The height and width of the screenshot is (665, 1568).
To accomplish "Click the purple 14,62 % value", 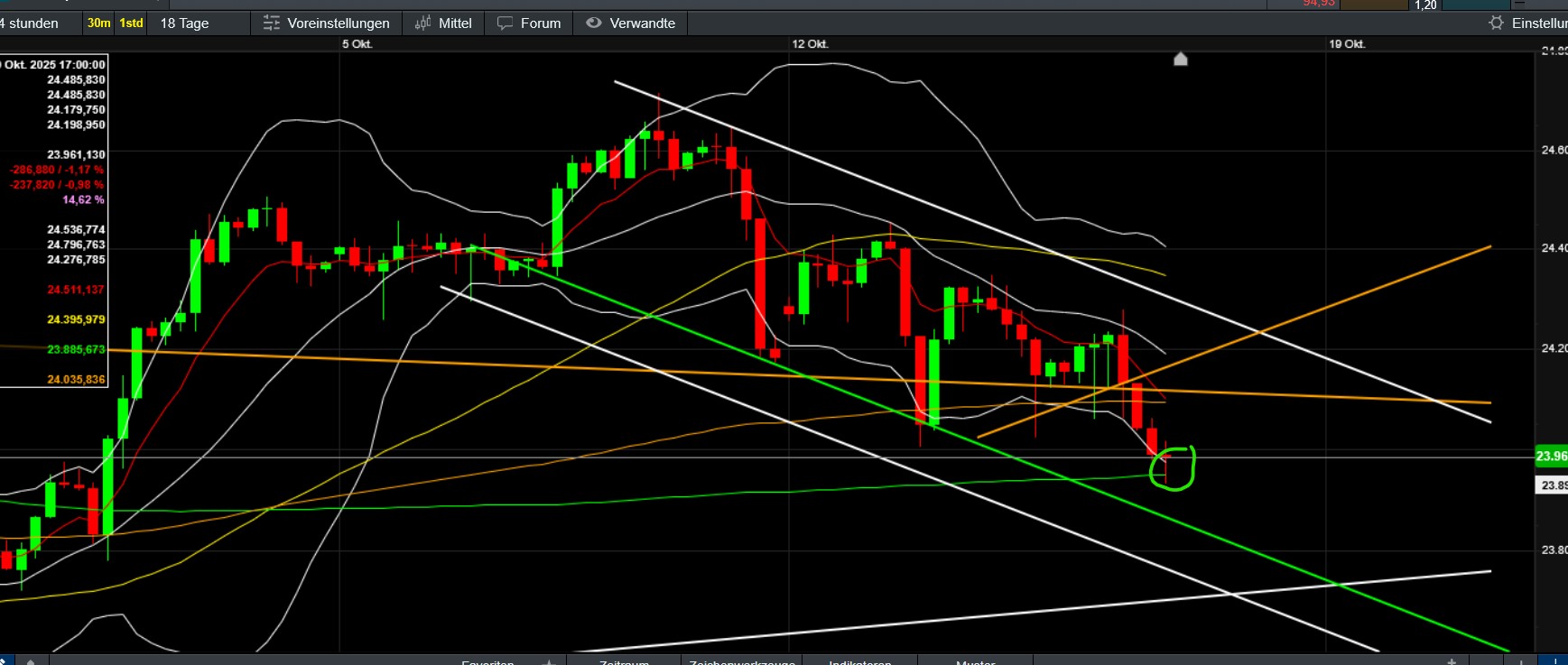I will [83, 200].
